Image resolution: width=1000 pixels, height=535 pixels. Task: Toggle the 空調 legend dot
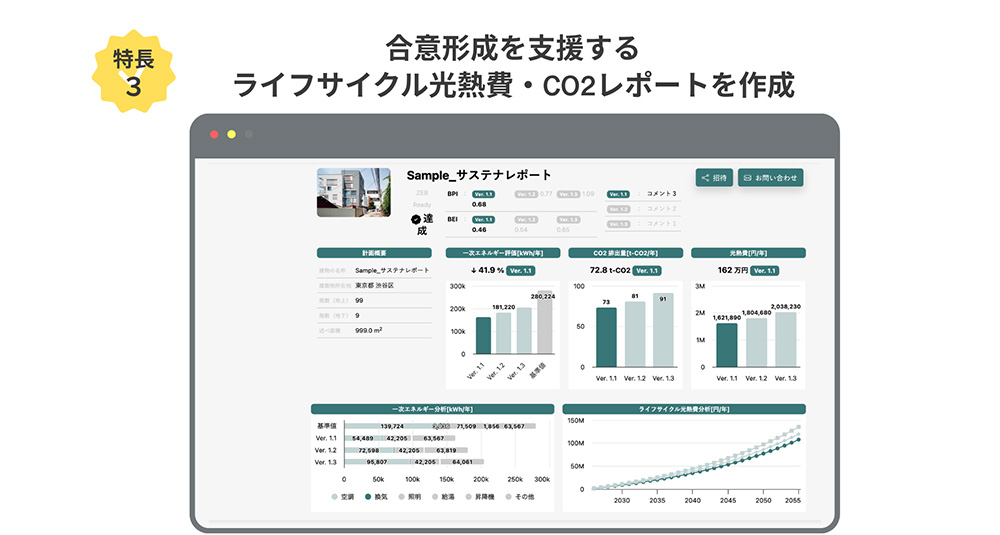coord(335,496)
